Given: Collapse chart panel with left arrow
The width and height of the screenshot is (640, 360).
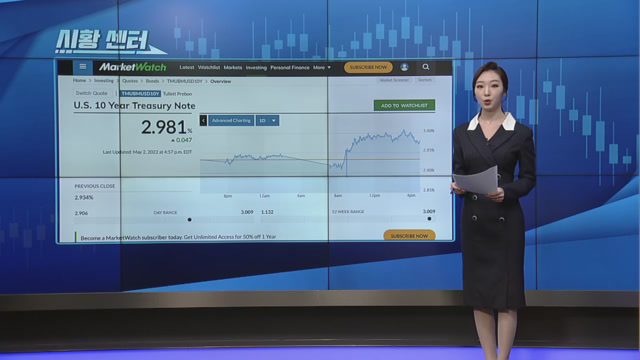Looking at the screenshot, I should (x=203, y=120).
